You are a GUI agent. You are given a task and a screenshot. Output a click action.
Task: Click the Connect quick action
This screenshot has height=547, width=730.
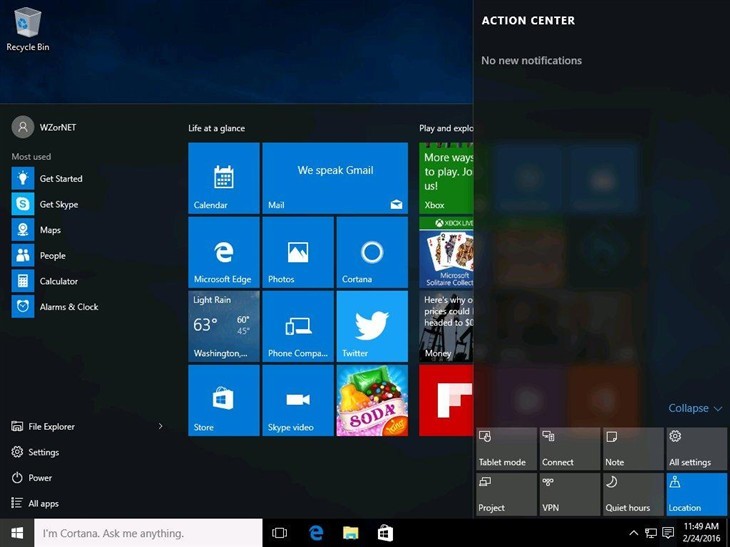click(569, 449)
